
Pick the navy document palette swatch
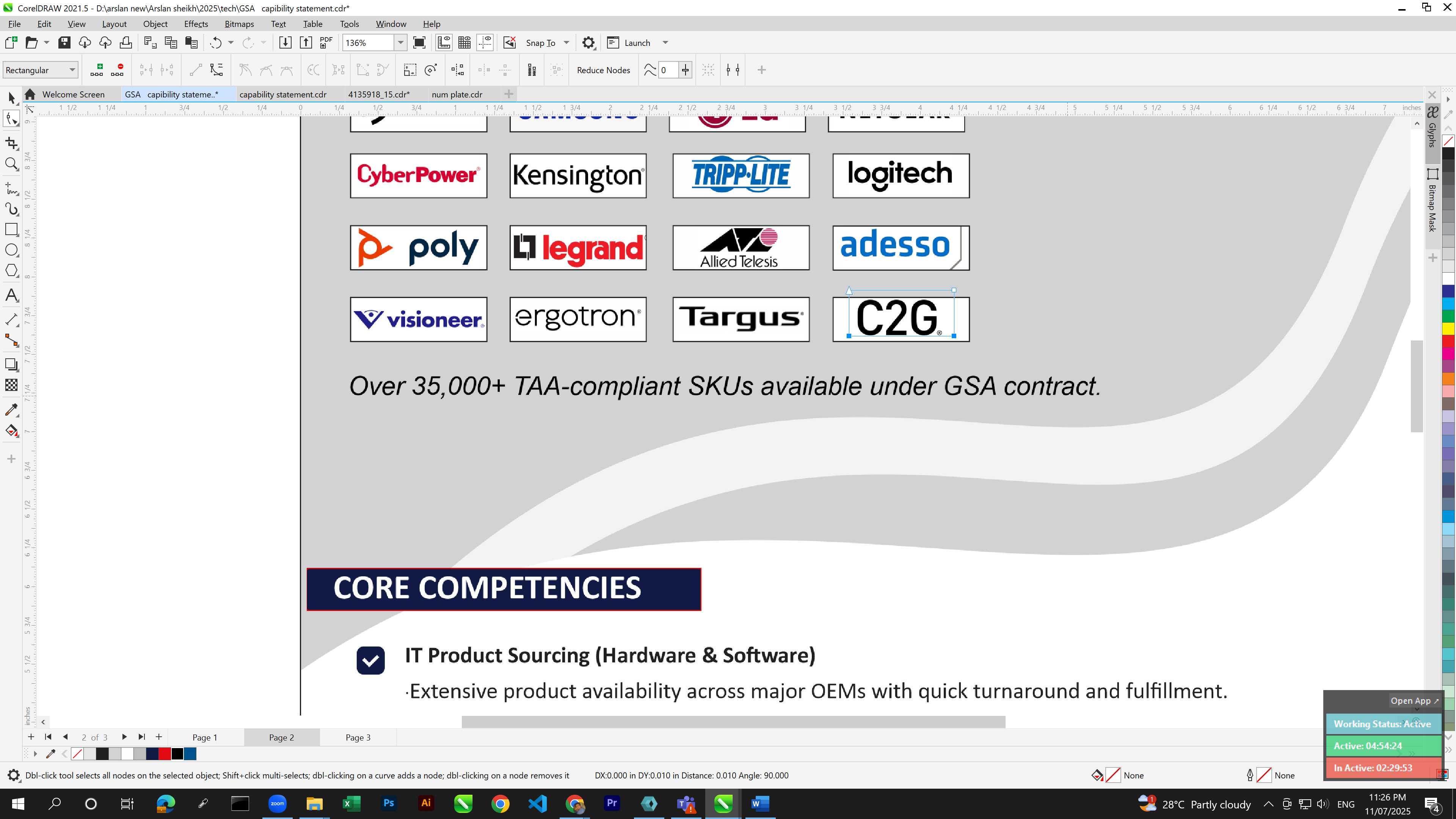point(152,753)
